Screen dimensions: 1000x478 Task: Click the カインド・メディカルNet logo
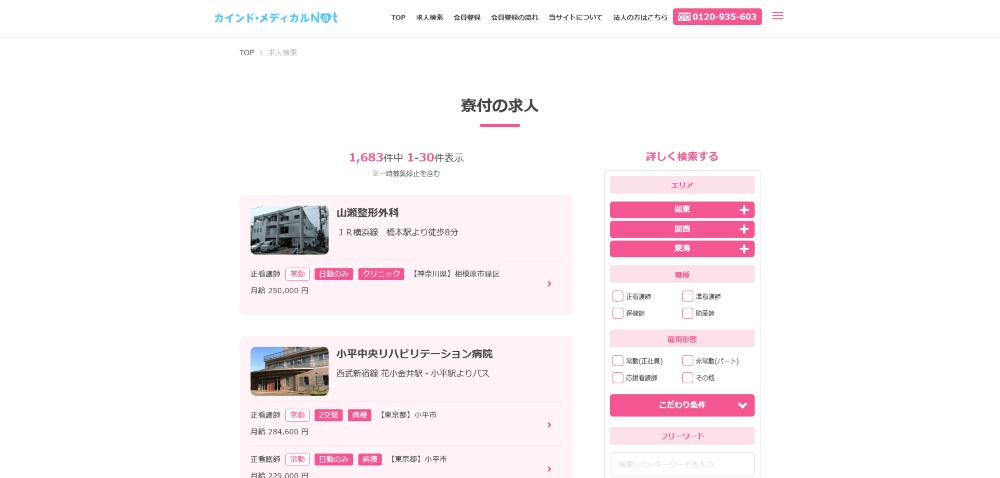point(276,17)
